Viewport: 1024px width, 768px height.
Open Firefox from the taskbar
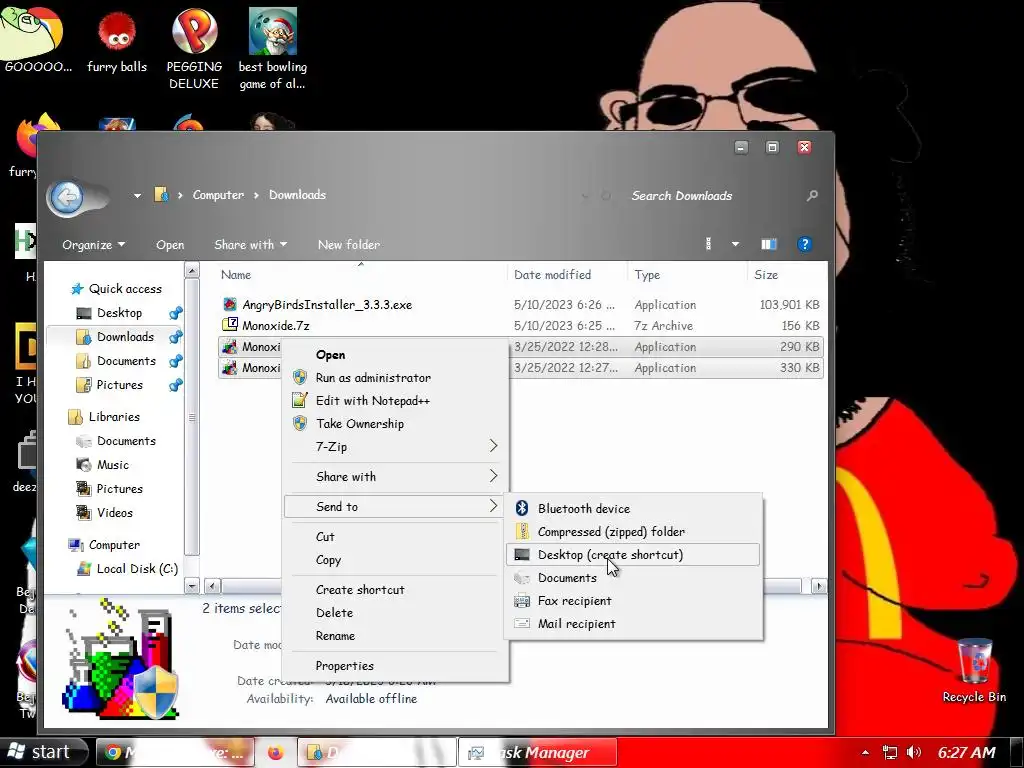pos(276,753)
